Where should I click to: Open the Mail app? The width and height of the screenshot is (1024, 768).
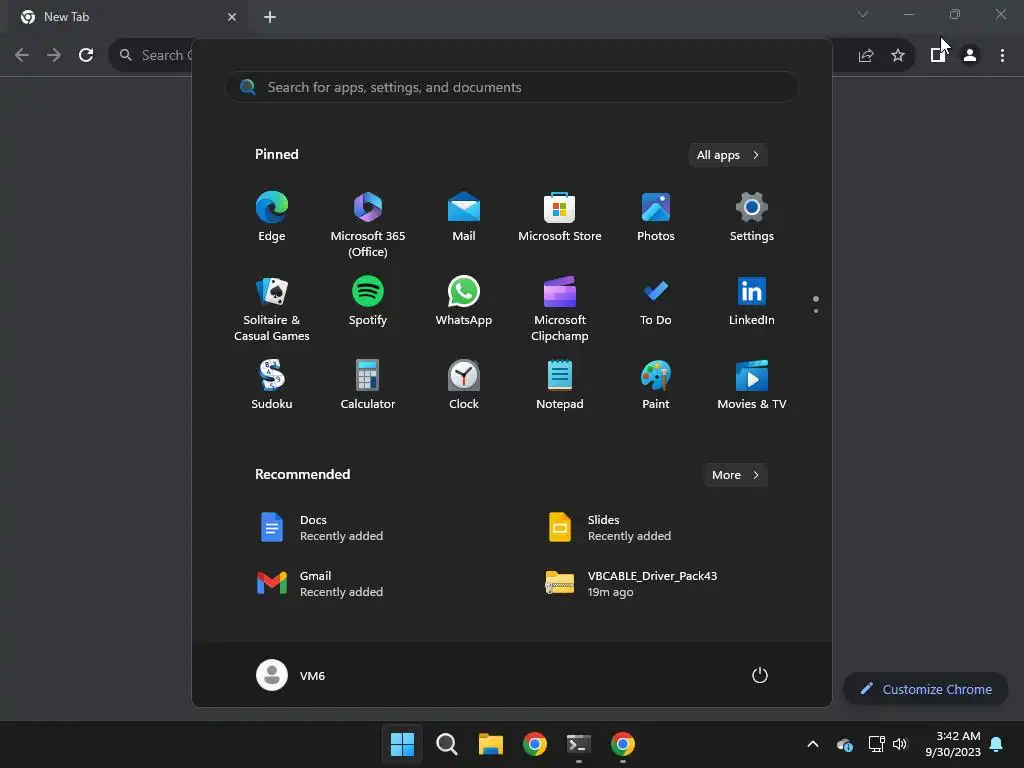point(464,218)
